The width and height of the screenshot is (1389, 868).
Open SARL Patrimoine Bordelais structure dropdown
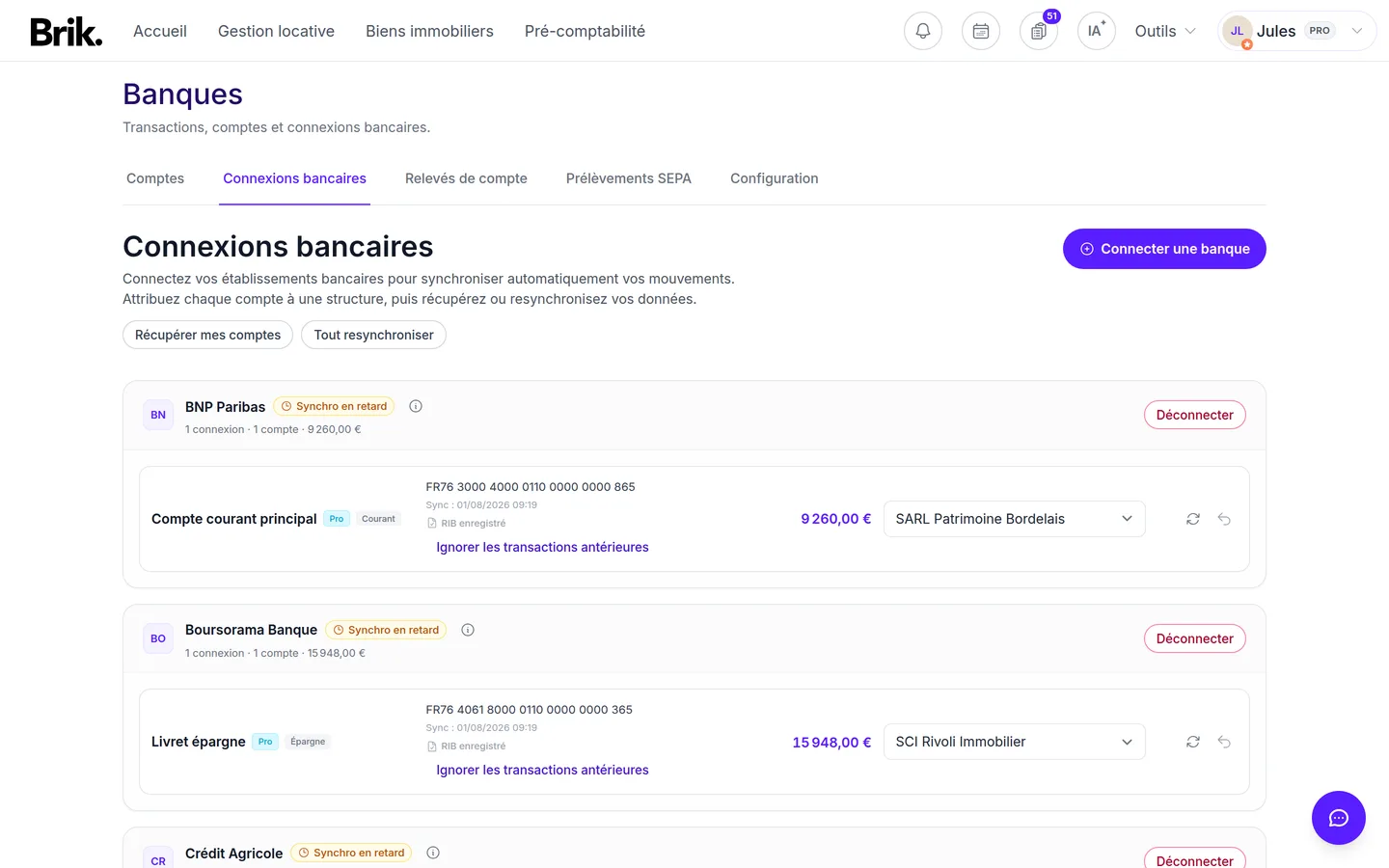click(1015, 519)
